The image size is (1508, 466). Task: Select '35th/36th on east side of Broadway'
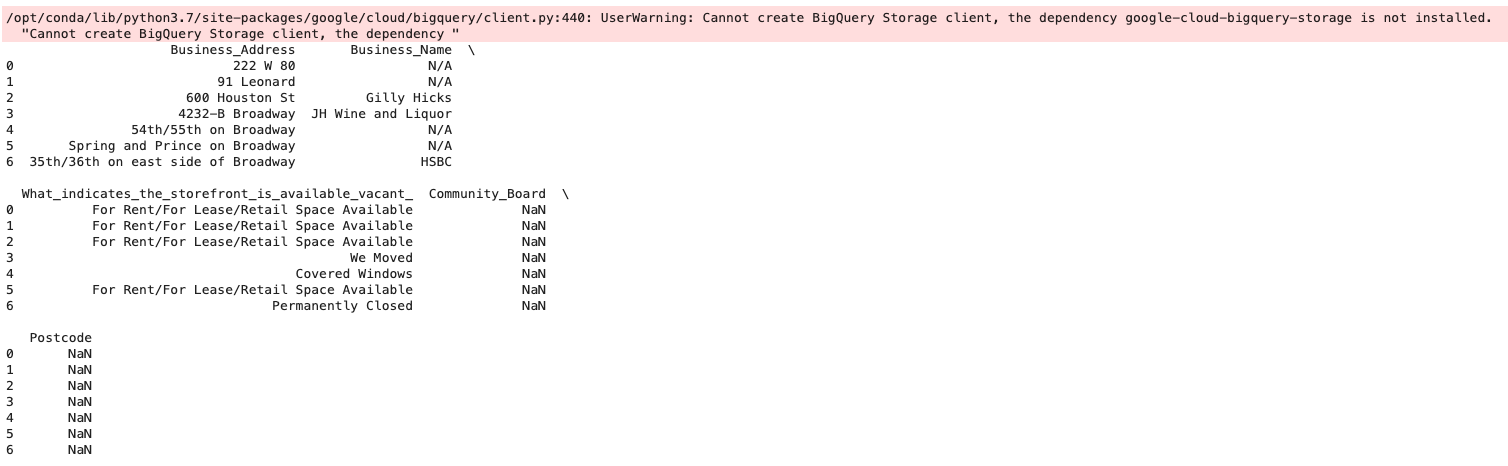(x=163, y=161)
